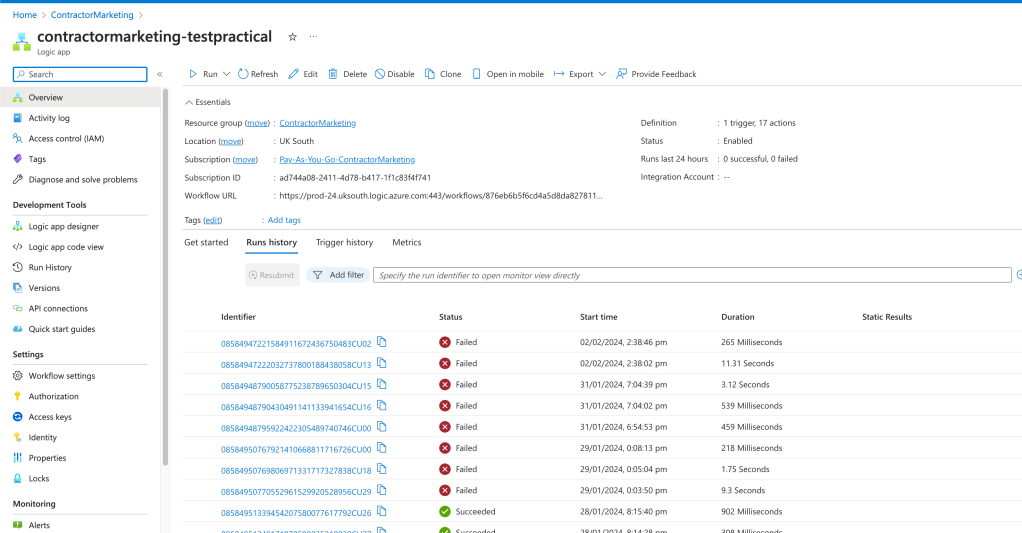Copy identifier of run ending CU18
Screen dimensions: 1022x533
tap(382, 469)
